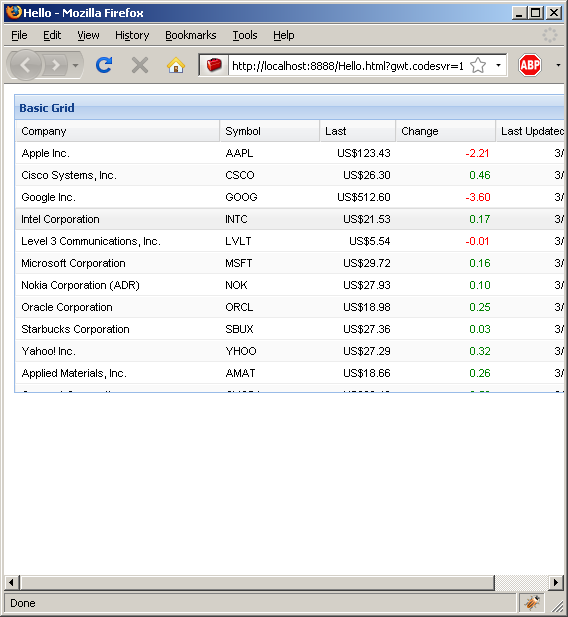Click the Stop loading X icon

pyautogui.click(x=140, y=65)
